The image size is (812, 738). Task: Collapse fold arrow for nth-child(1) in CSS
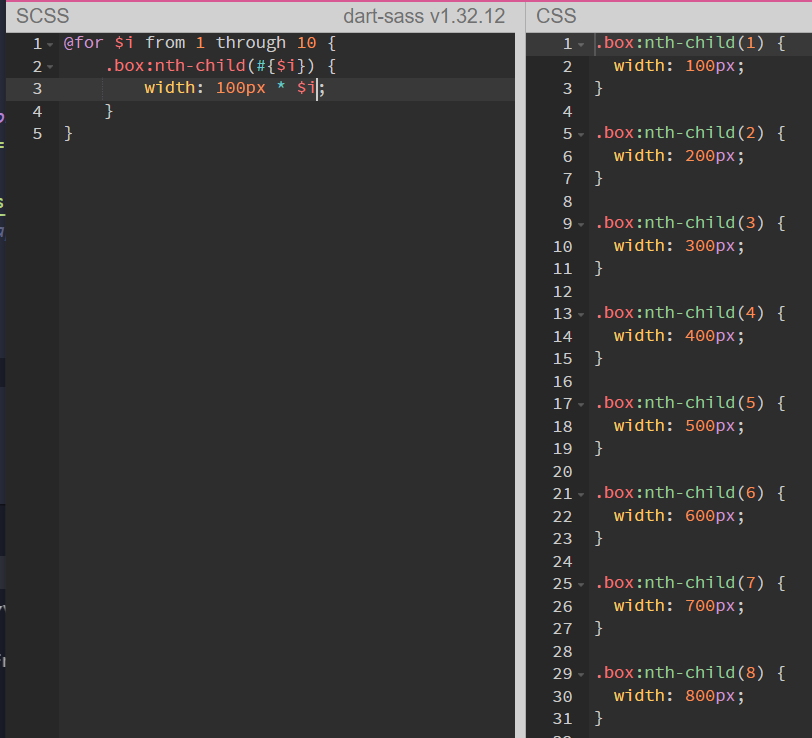coord(581,45)
